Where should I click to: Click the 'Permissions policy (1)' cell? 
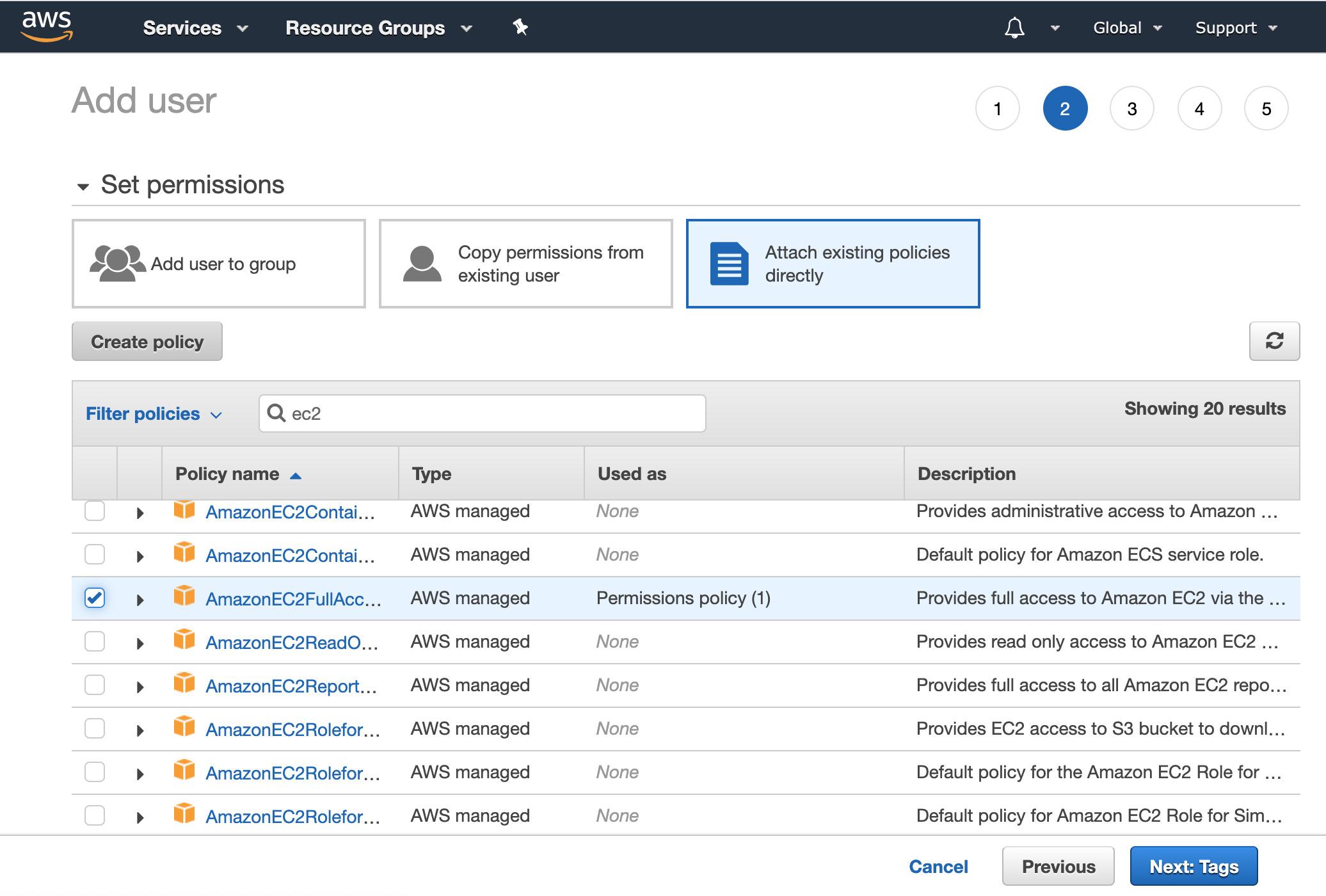tap(683, 598)
